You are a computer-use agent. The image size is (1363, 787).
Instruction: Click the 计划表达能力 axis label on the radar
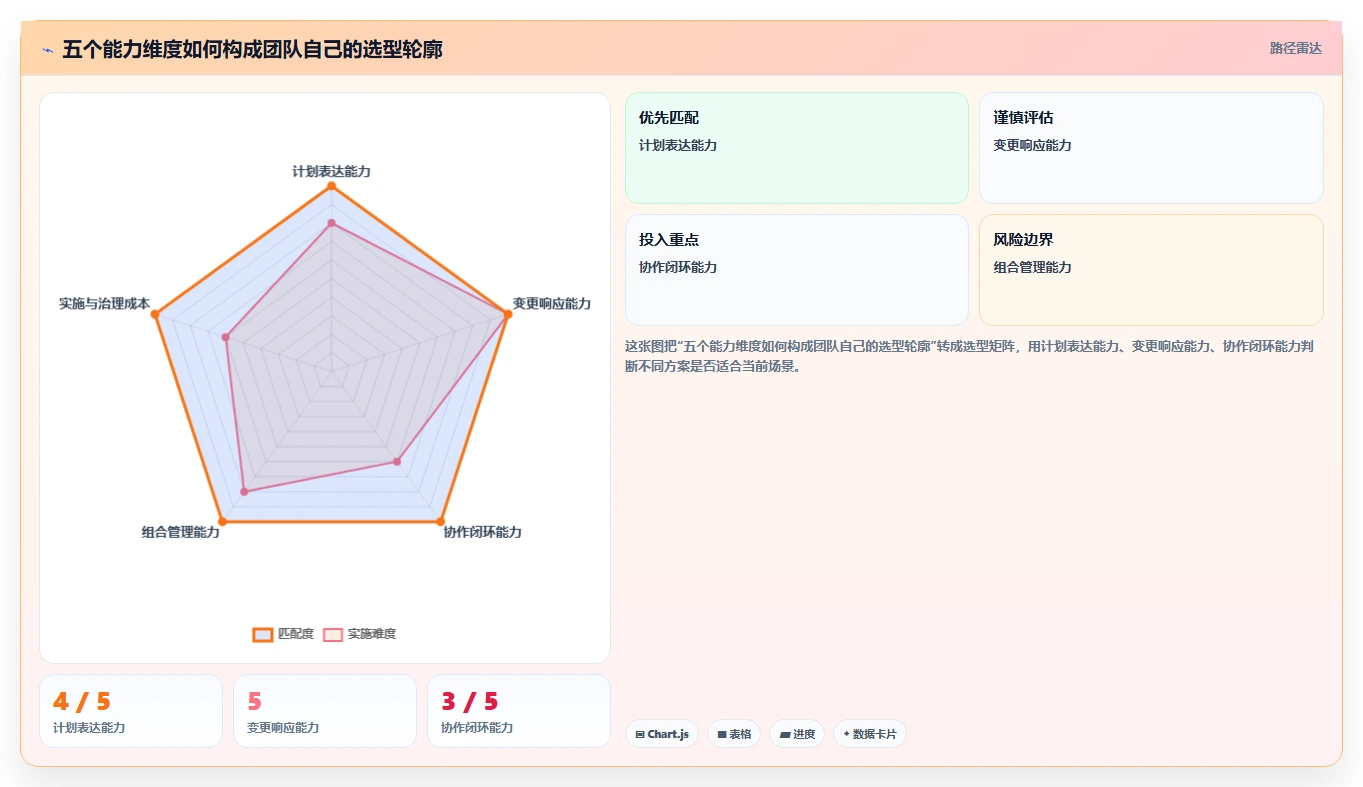(331, 172)
